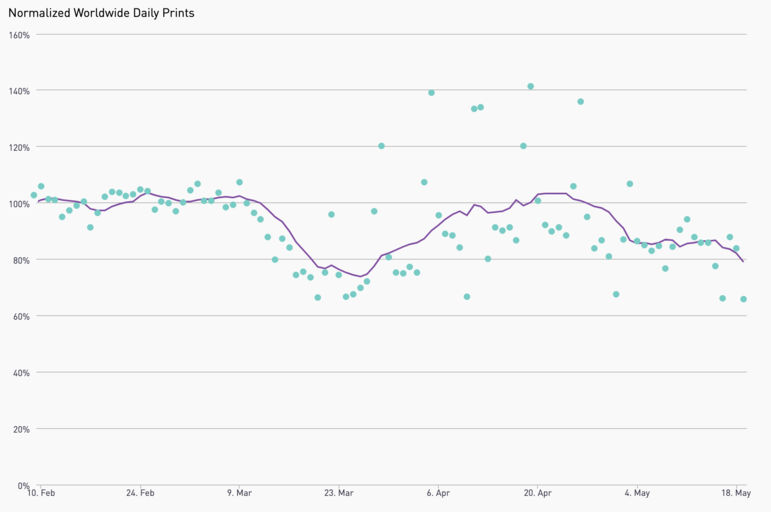Select the 6. Apr date label
Screen dimensions: 771x512
coord(438,493)
